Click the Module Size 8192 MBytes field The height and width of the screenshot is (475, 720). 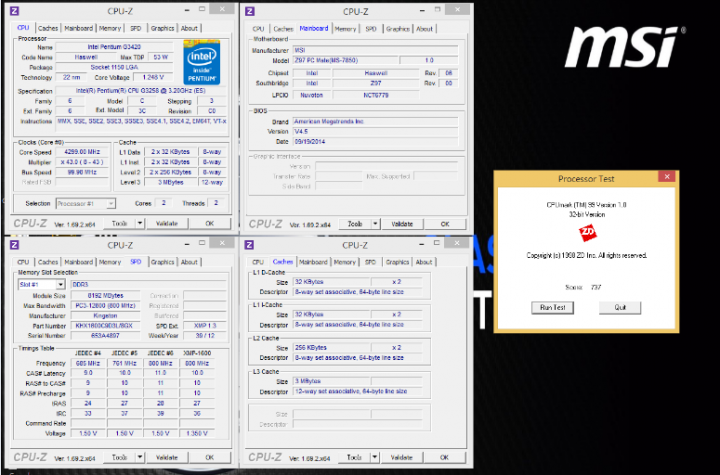coord(105,295)
